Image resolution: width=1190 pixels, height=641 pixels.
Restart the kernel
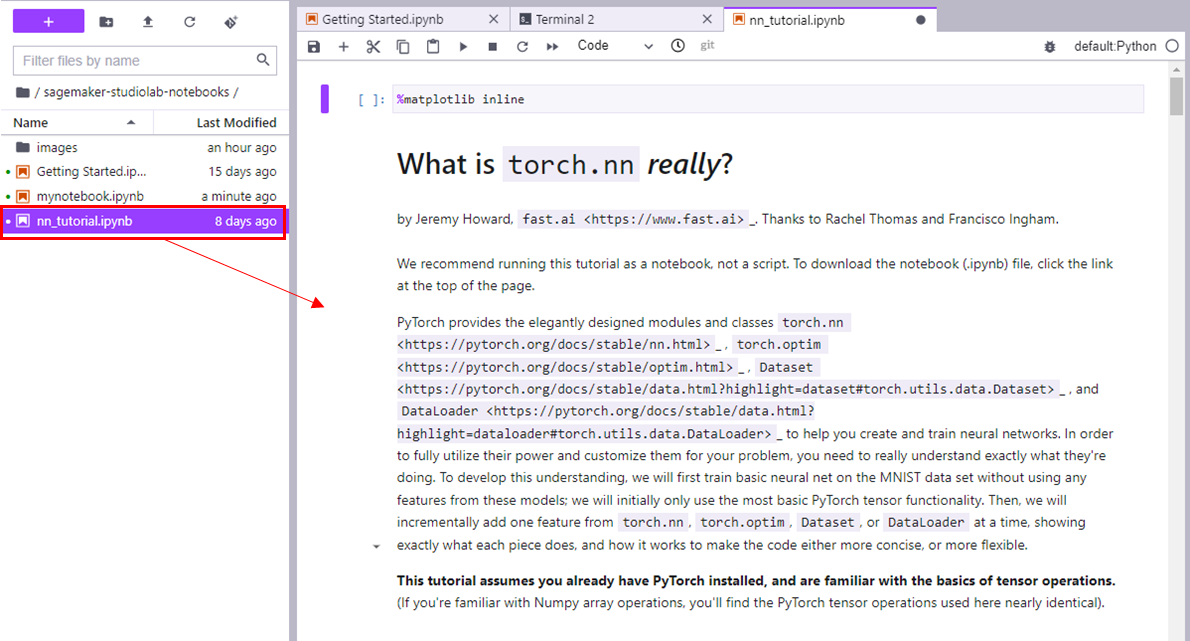click(522, 46)
